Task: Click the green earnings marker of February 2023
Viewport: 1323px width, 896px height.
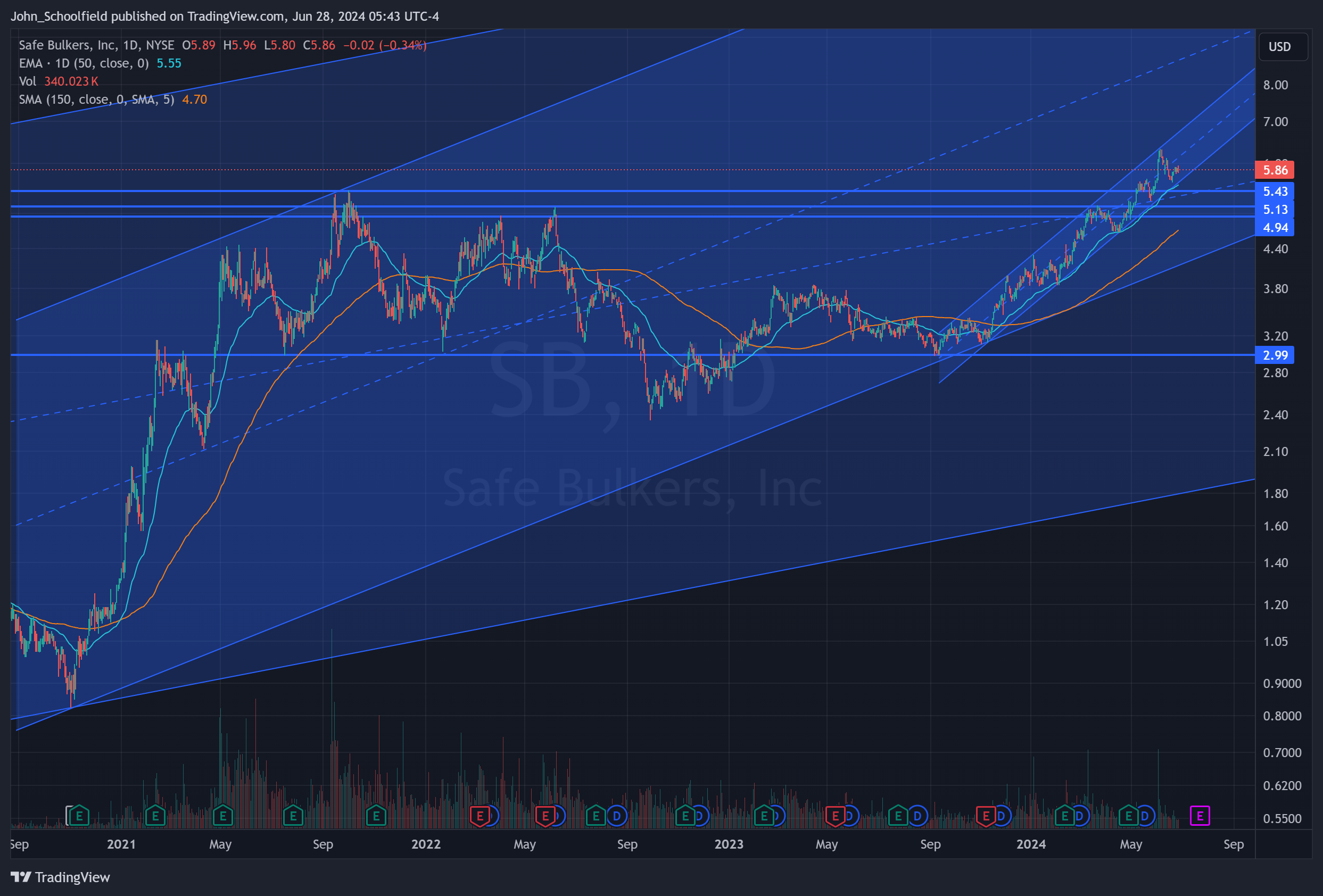Action: (763, 816)
